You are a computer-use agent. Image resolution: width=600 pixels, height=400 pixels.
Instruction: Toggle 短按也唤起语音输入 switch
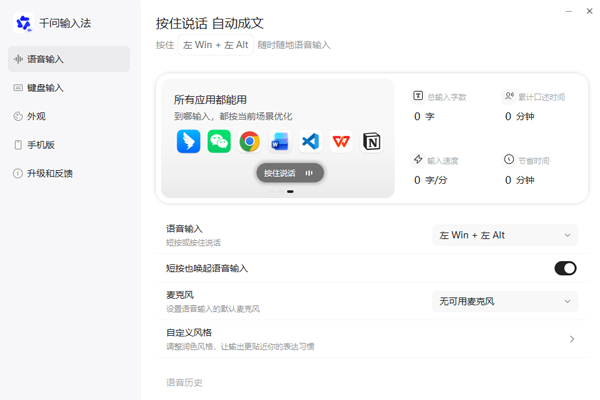click(x=565, y=268)
